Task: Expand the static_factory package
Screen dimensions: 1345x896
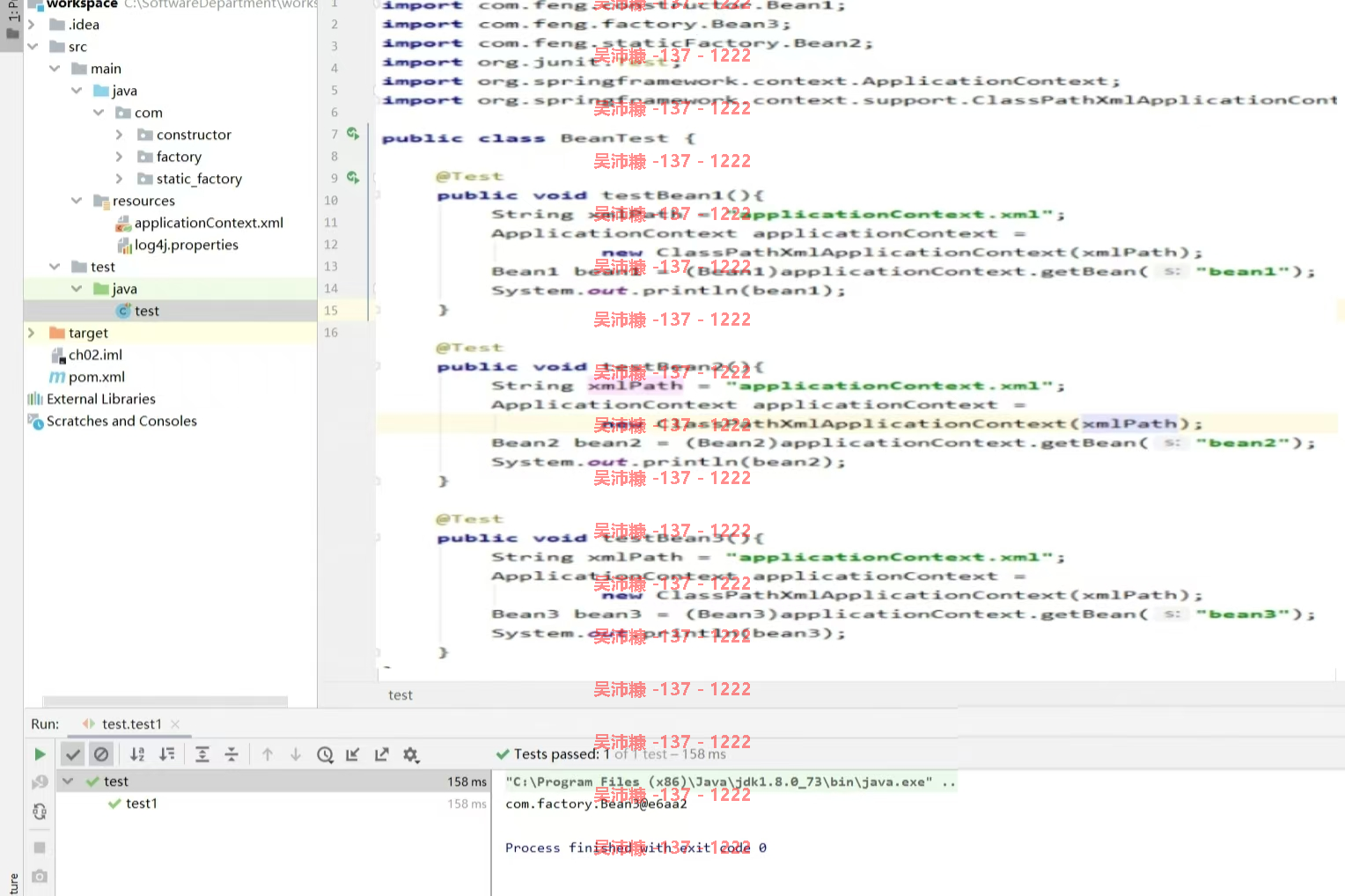Action: pyautogui.click(x=120, y=179)
